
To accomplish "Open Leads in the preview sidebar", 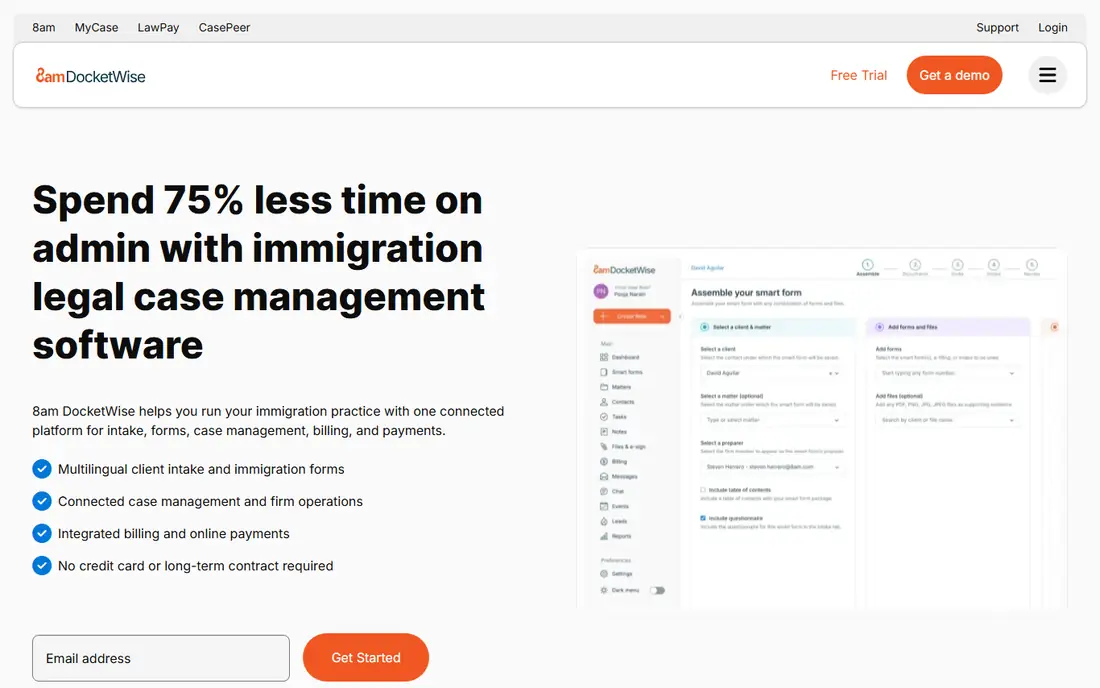I will [614, 521].
